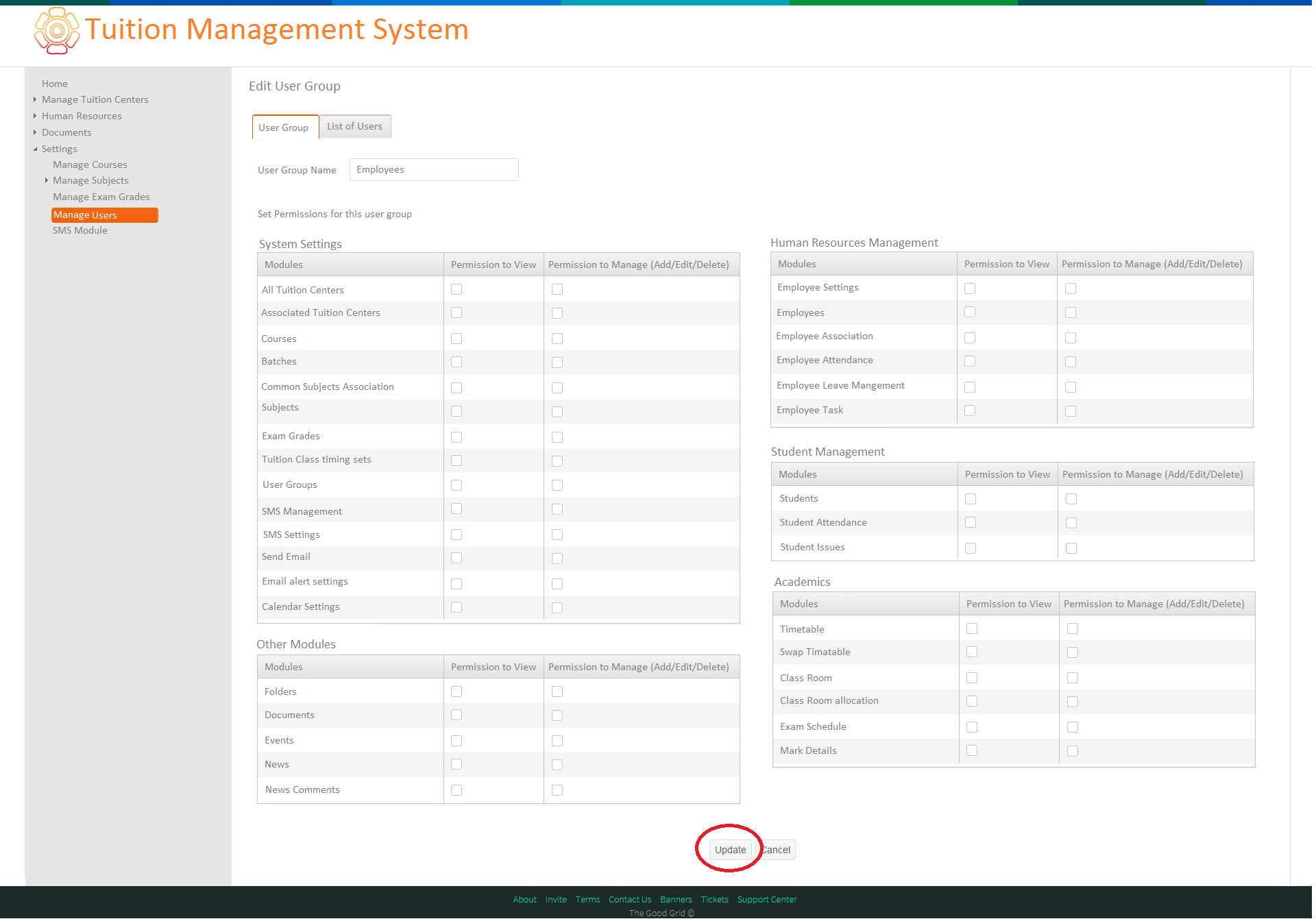Open SMS Module in sidebar
The image size is (1316, 919).
click(80, 231)
